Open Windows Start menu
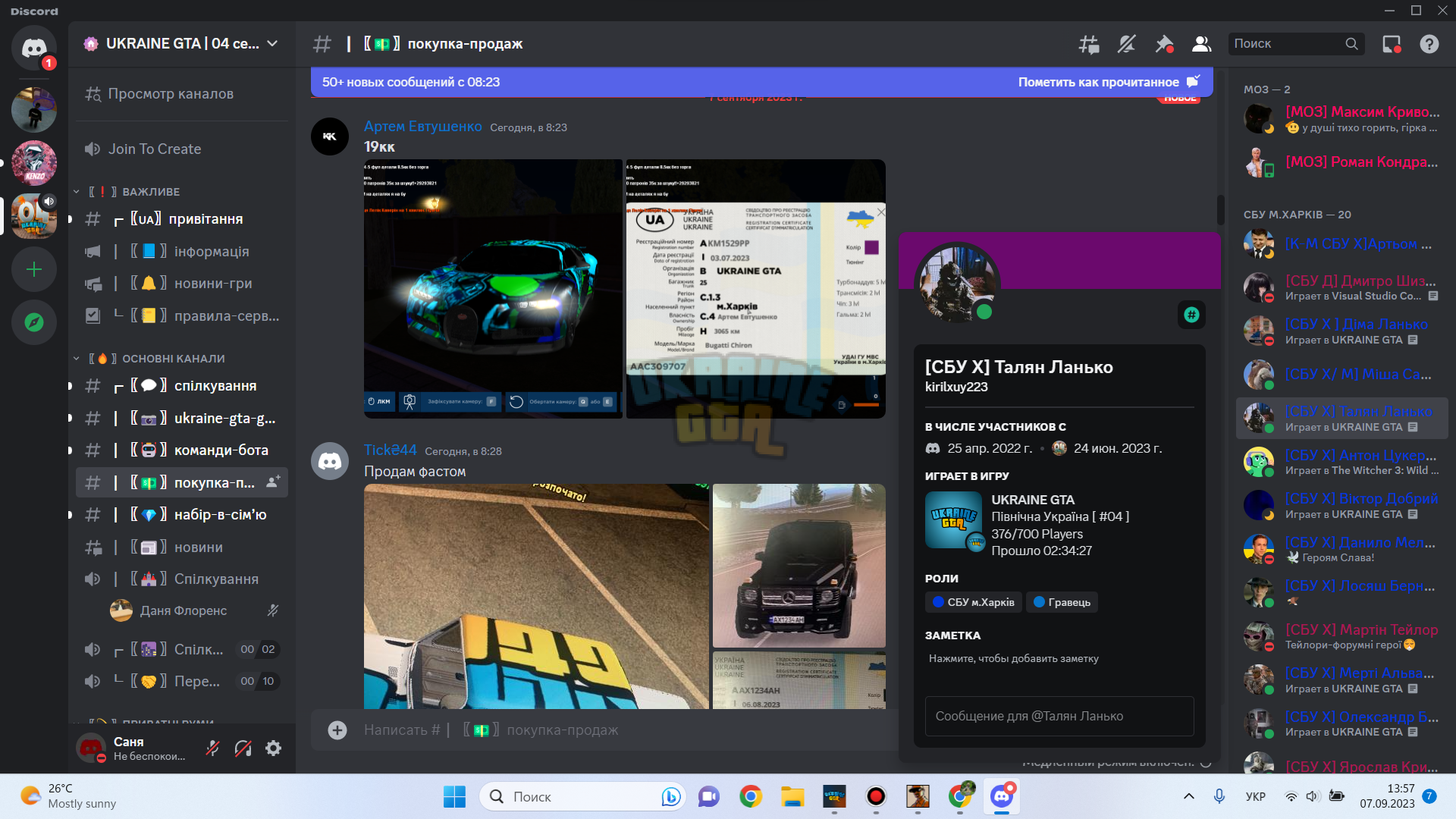The image size is (1456, 819). (x=454, y=796)
